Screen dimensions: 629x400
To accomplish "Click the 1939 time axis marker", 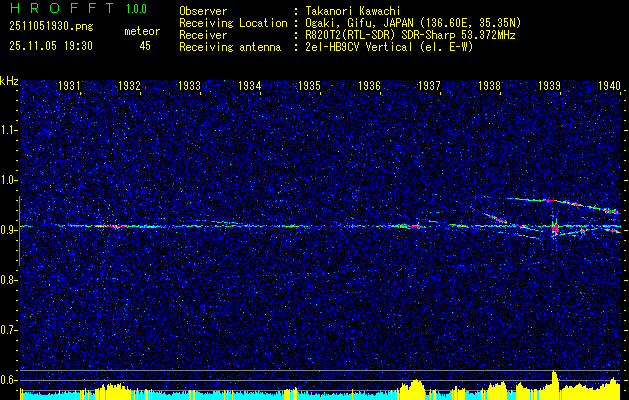I will pos(550,86).
